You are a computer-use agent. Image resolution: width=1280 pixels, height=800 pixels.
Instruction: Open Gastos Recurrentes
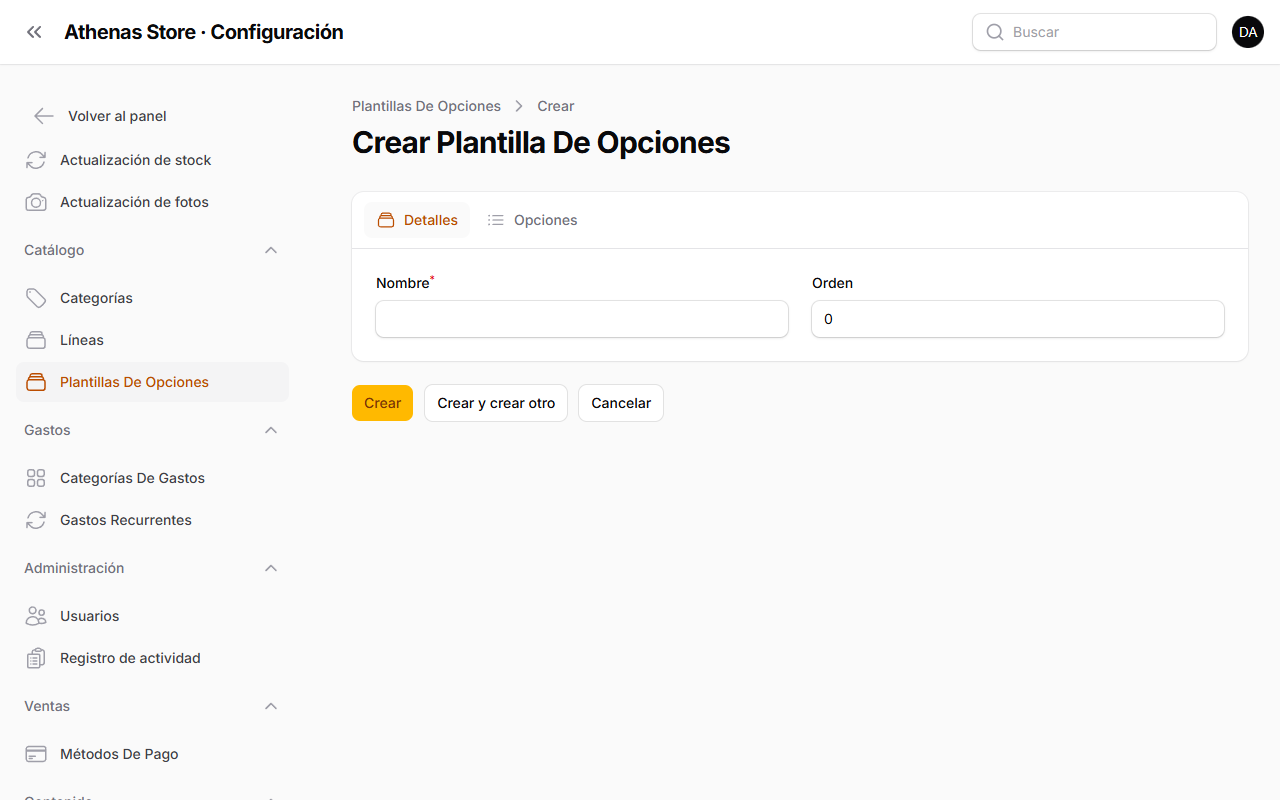(152, 520)
